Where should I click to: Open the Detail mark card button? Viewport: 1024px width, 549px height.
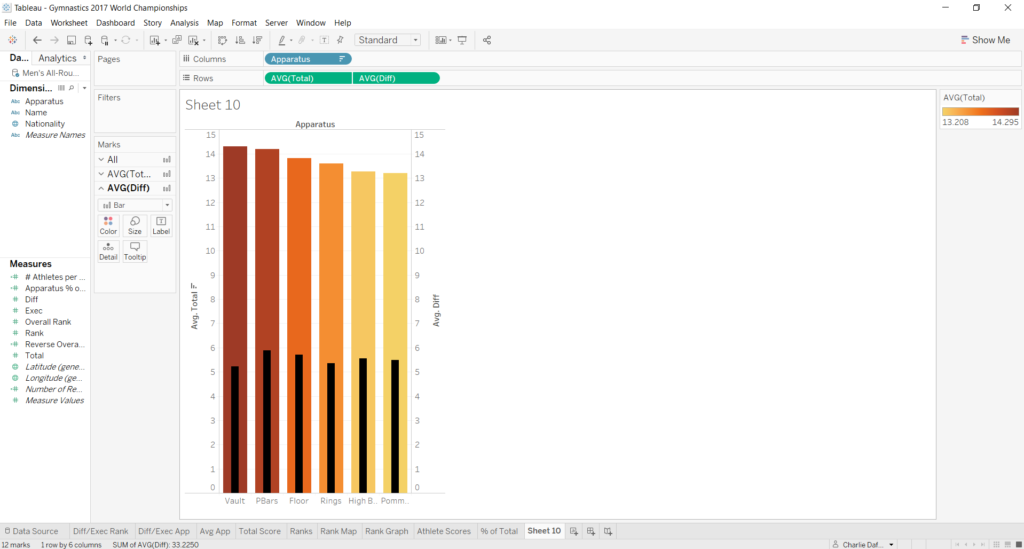(108, 251)
